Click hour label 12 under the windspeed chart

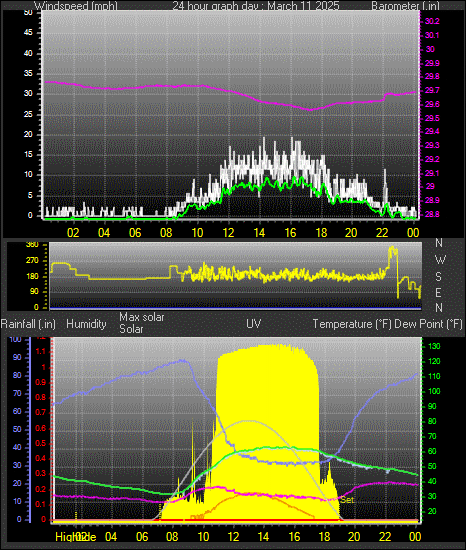pyautogui.click(x=228, y=233)
